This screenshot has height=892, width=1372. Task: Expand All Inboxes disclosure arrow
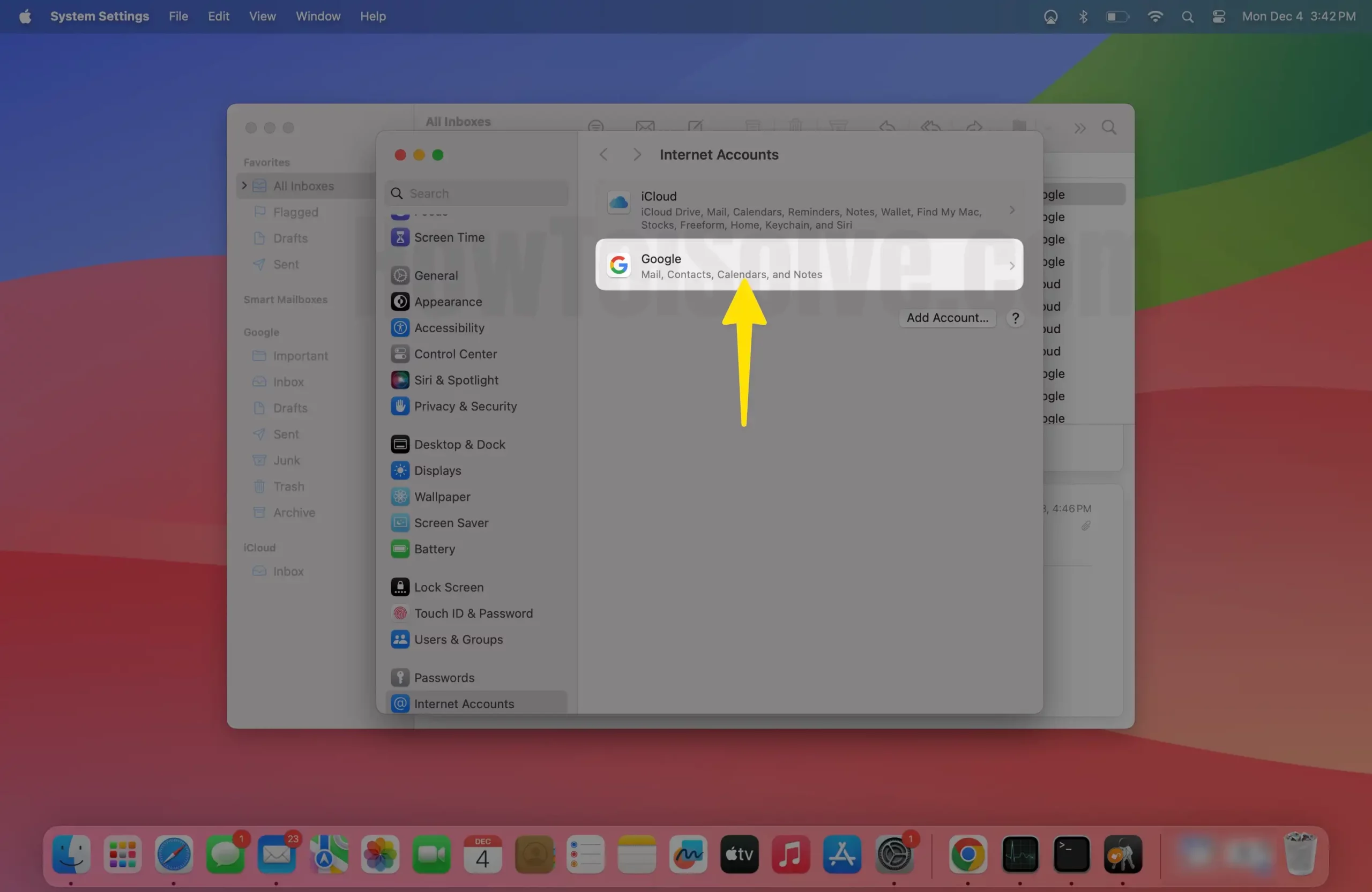(244, 185)
